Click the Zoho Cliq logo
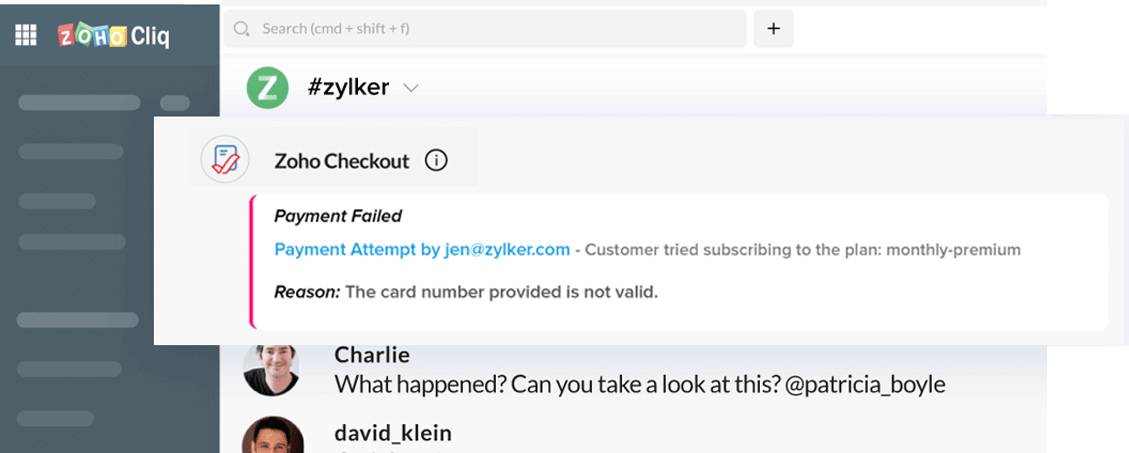The height and width of the screenshot is (453, 1129). [113, 36]
